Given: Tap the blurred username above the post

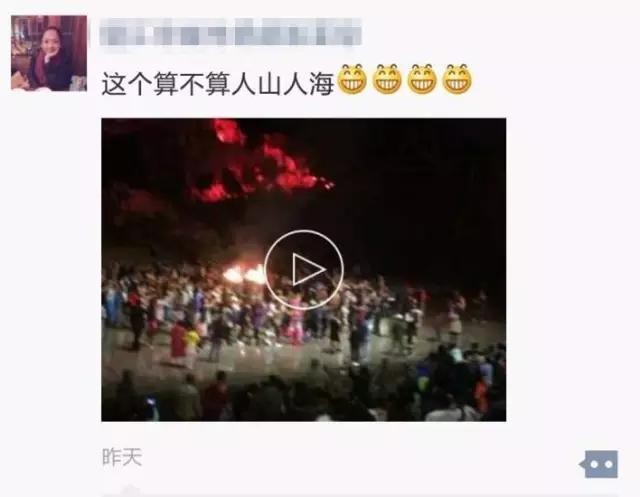Looking at the screenshot, I should 231,32.
